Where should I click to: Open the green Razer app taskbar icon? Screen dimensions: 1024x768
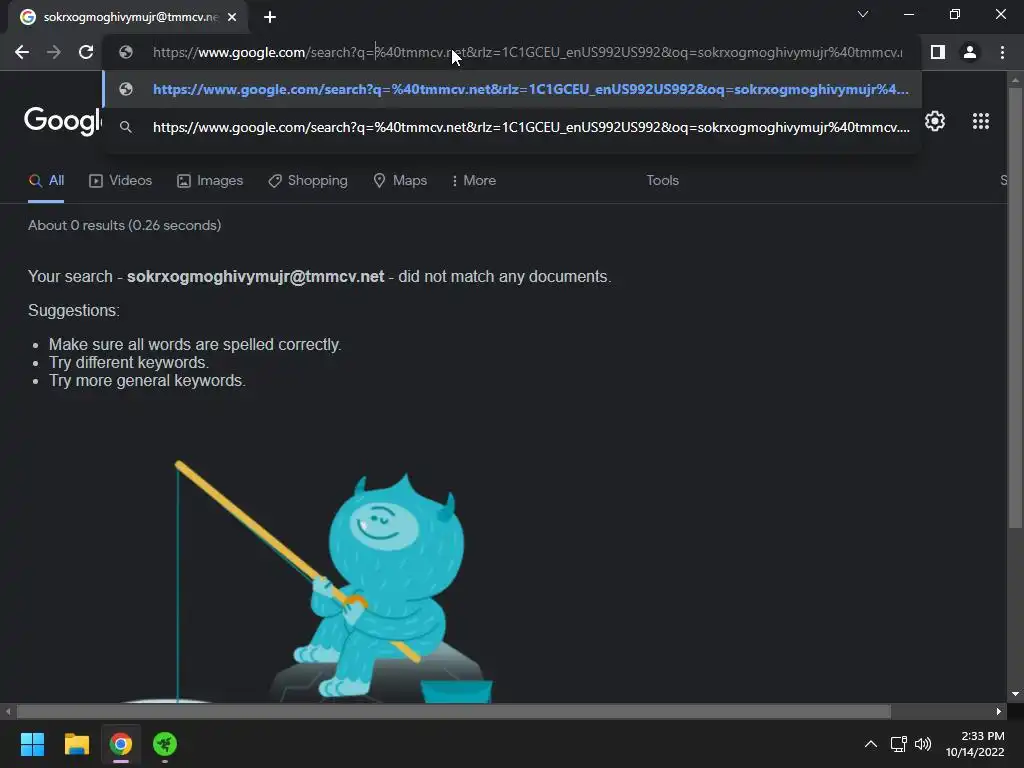[x=165, y=744]
